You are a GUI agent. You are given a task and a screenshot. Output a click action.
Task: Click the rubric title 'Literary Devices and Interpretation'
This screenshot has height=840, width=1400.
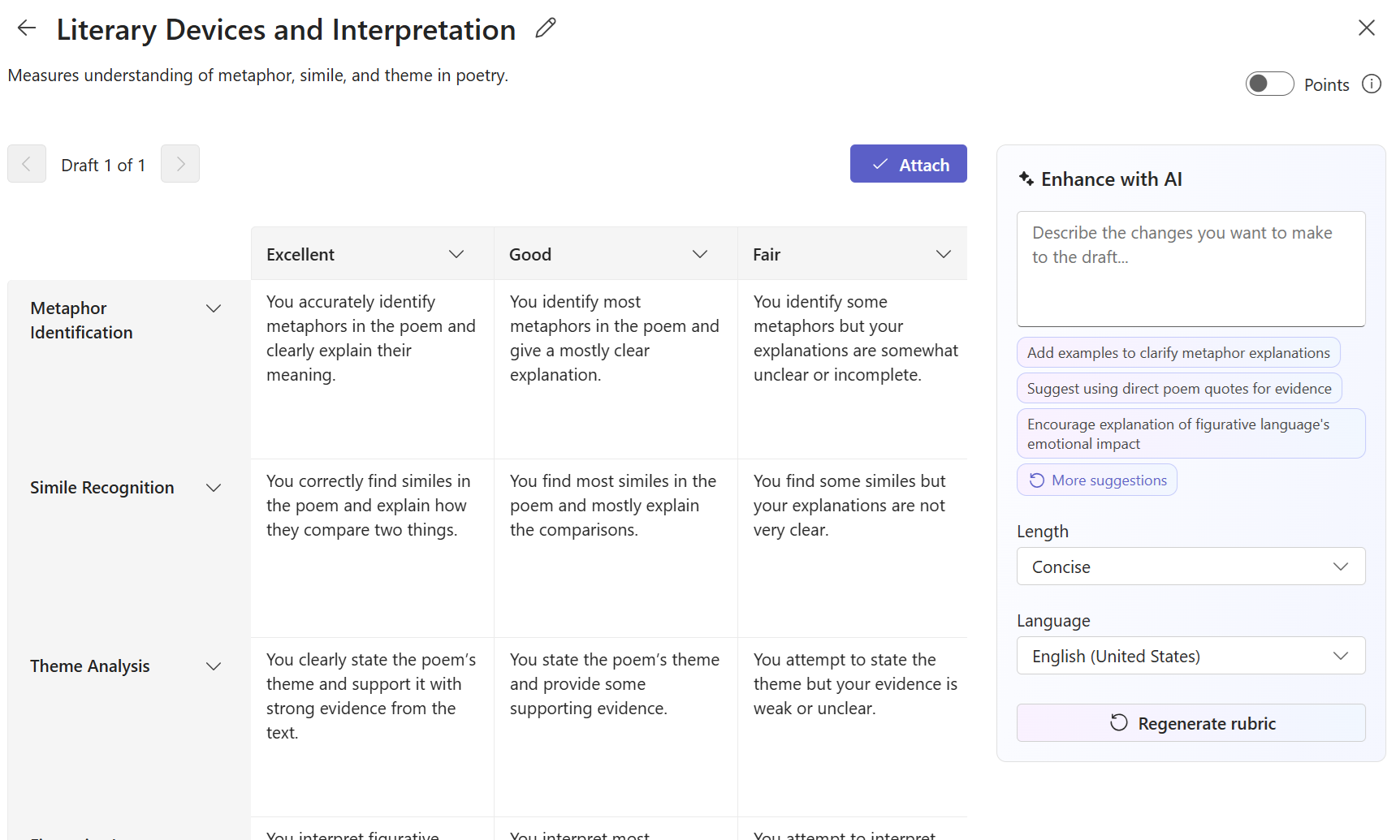[286, 30]
